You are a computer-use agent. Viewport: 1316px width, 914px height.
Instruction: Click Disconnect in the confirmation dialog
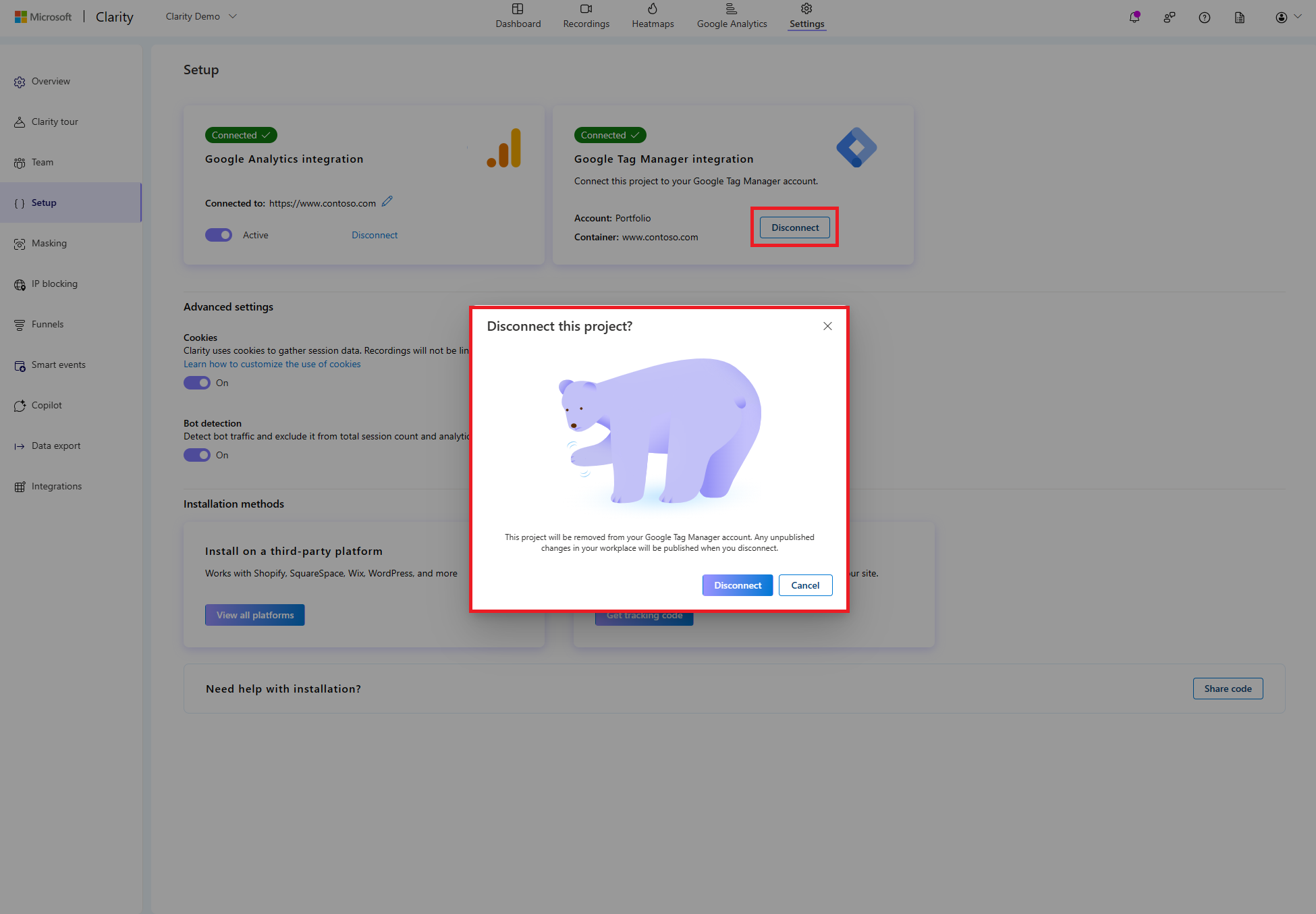(738, 585)
